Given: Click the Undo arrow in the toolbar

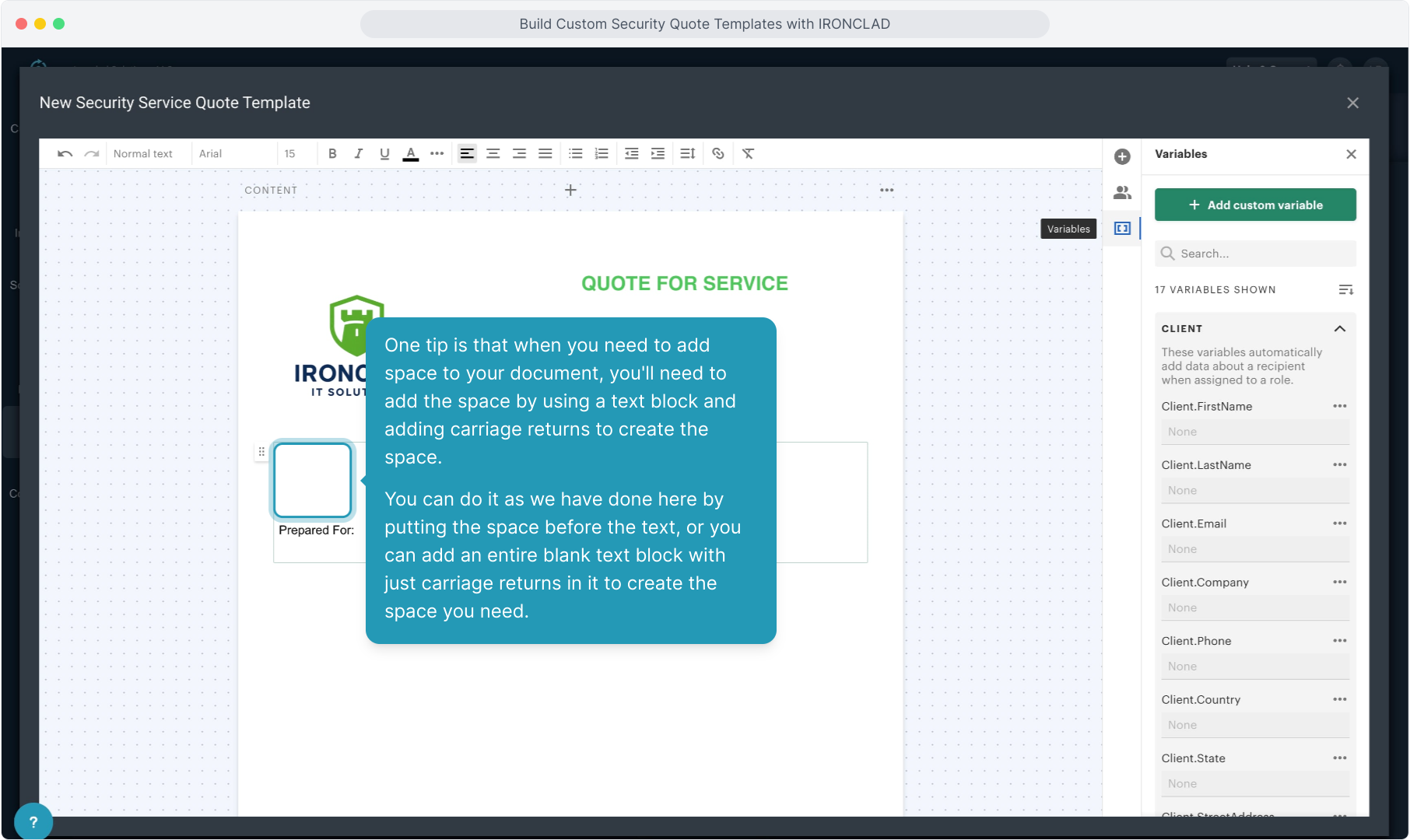Looking at the screenshot, I should 65,154.
